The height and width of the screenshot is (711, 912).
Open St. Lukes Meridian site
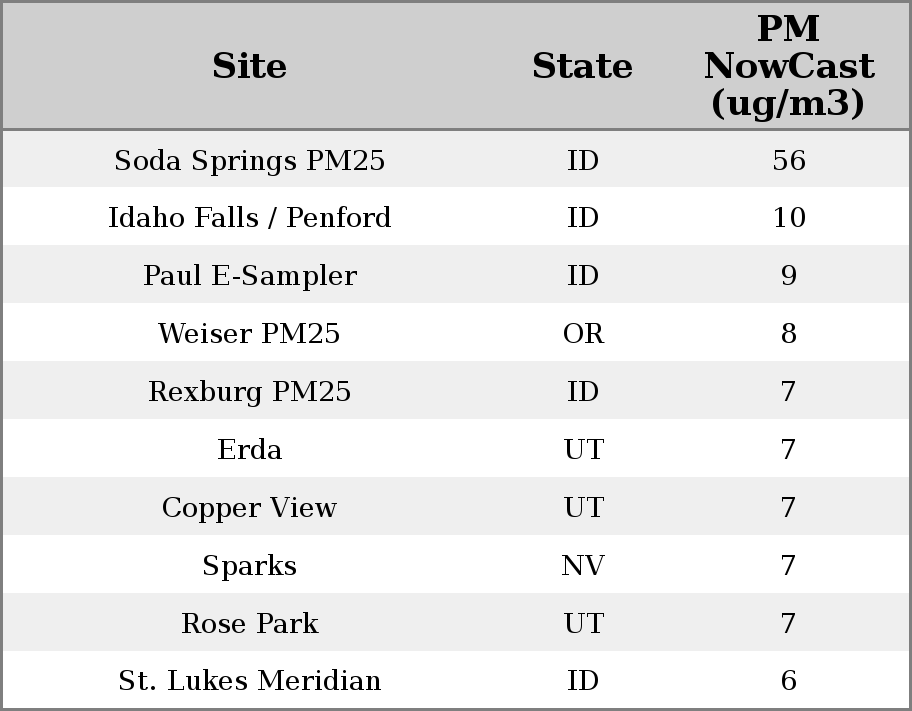point(249,681)
